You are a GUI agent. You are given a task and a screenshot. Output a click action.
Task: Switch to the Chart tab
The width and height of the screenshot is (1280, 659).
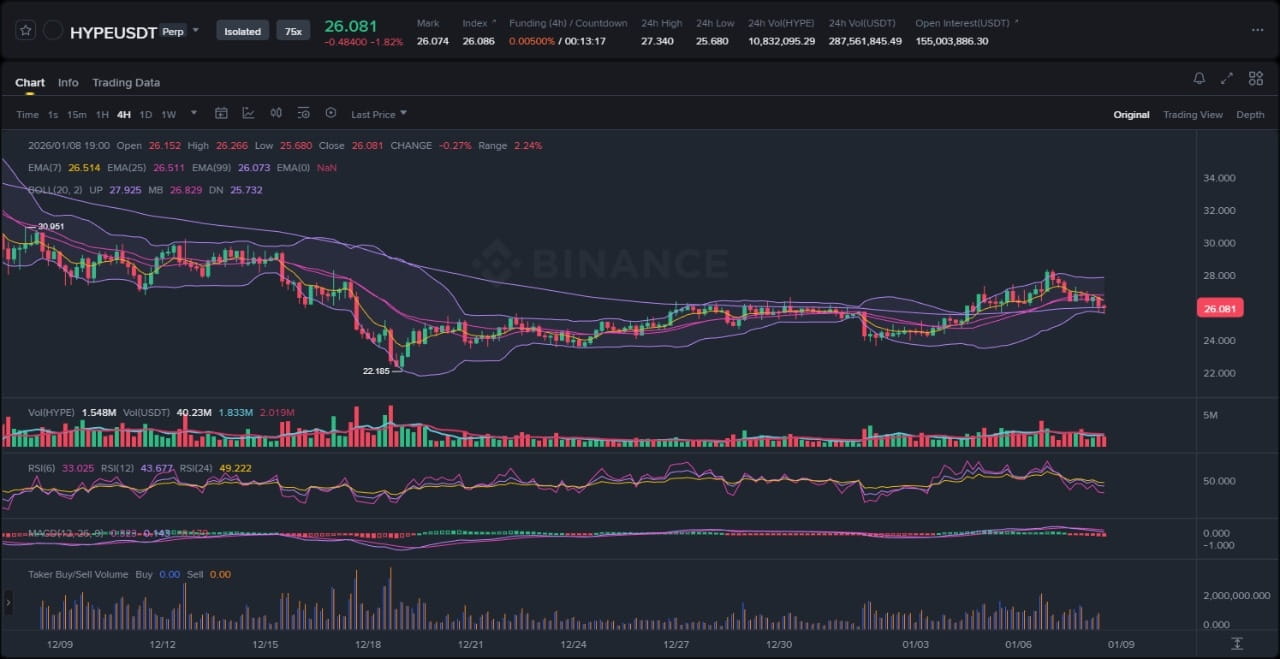tap(30, 83)
